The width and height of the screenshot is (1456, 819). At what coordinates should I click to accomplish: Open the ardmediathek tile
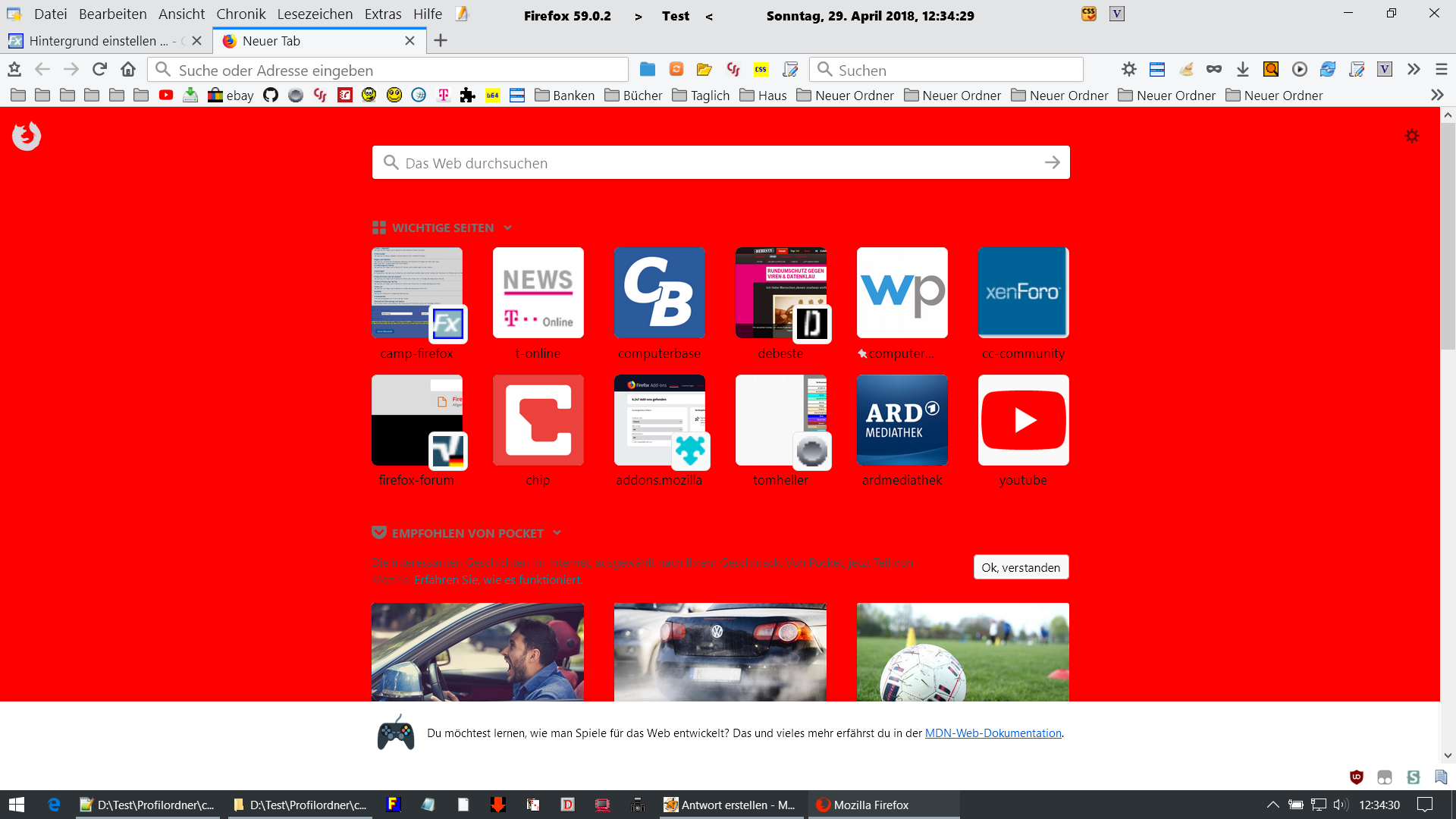click(902, 421)
